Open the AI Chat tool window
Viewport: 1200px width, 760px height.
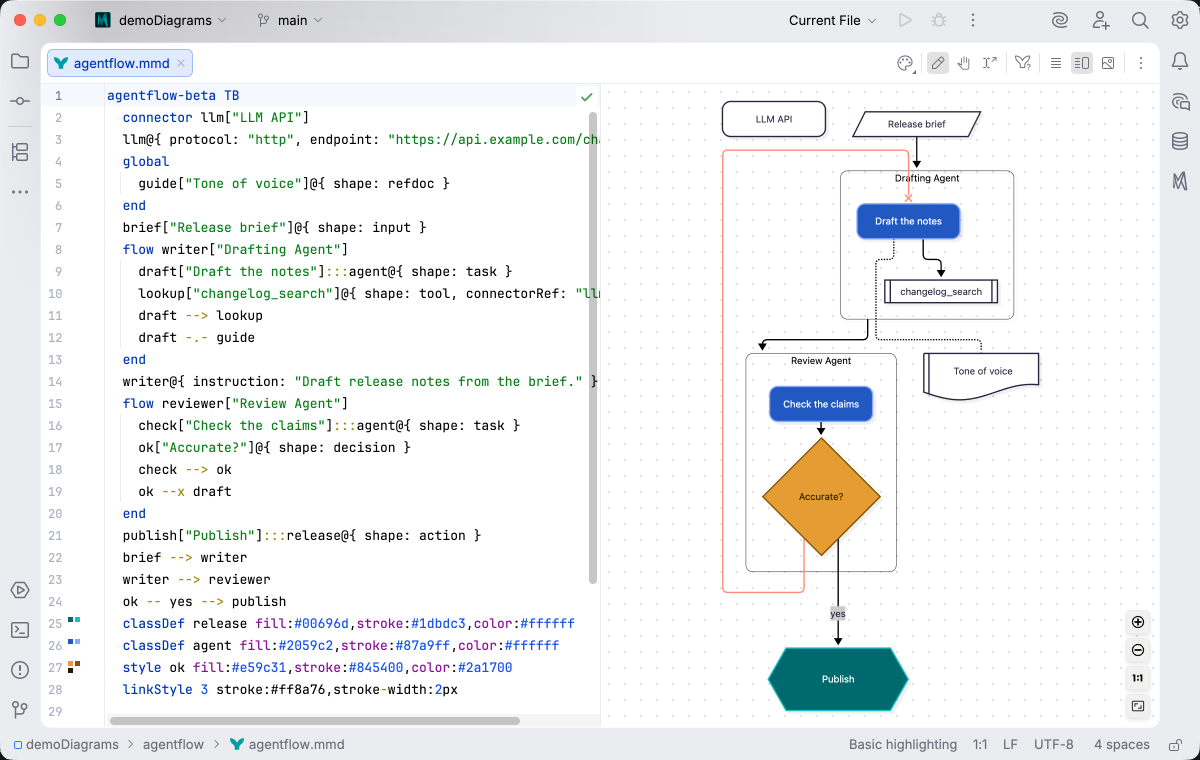[x=1180, y=101]
